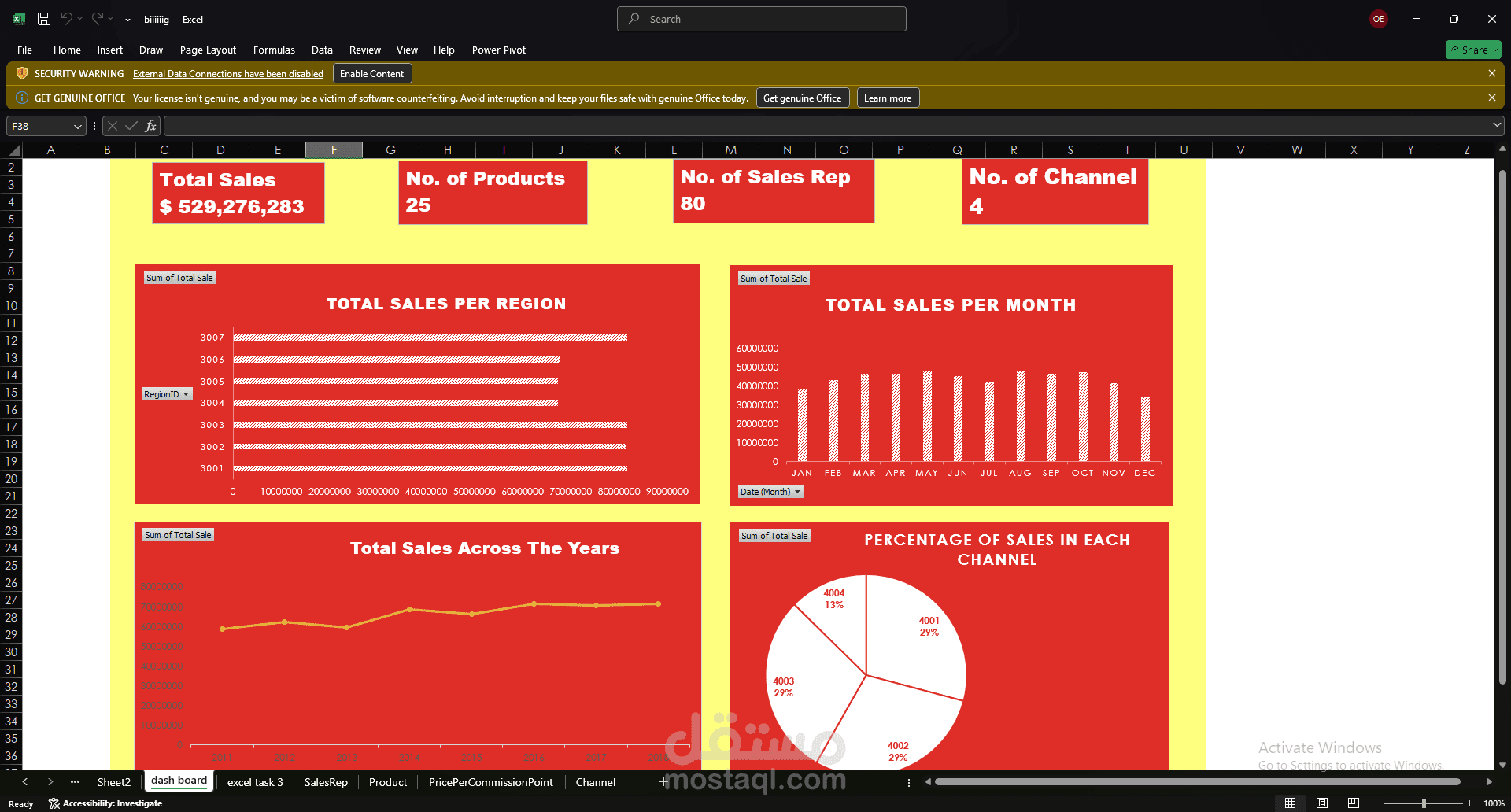Open the Data ribbon tab
1511x812 pixels.
pos(322,50)
